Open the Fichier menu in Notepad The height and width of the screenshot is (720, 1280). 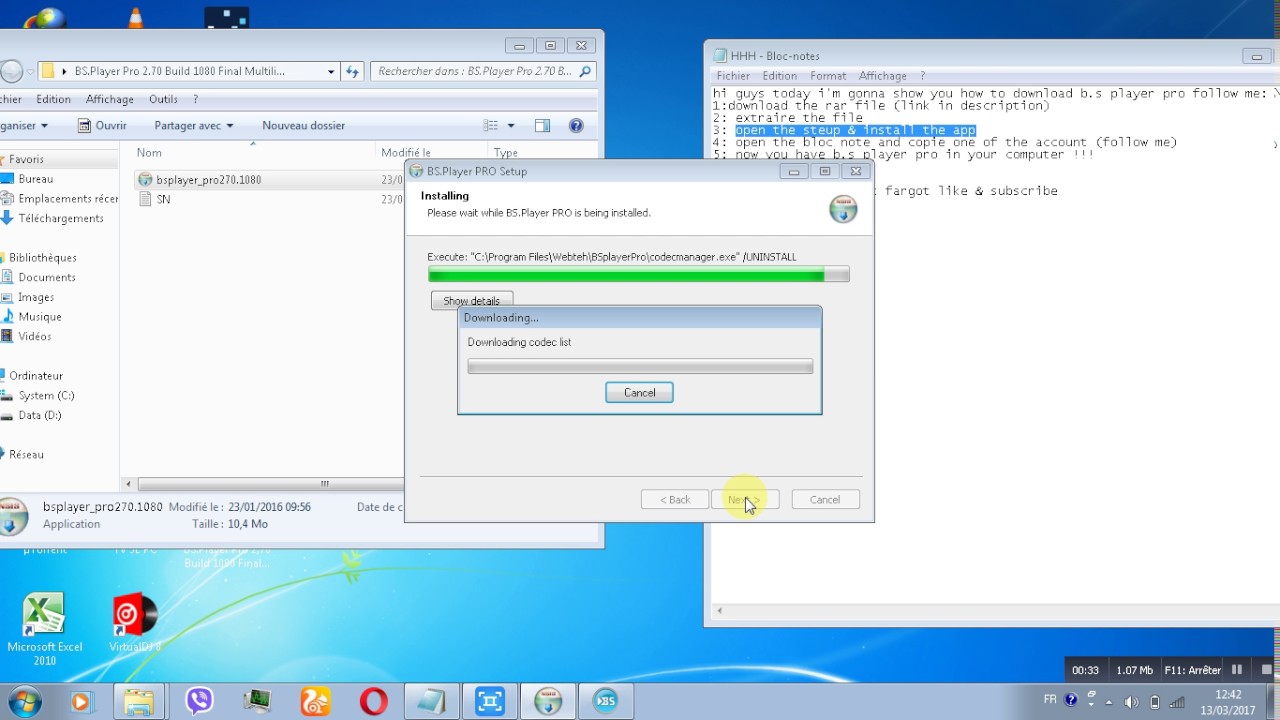[733, 76]
